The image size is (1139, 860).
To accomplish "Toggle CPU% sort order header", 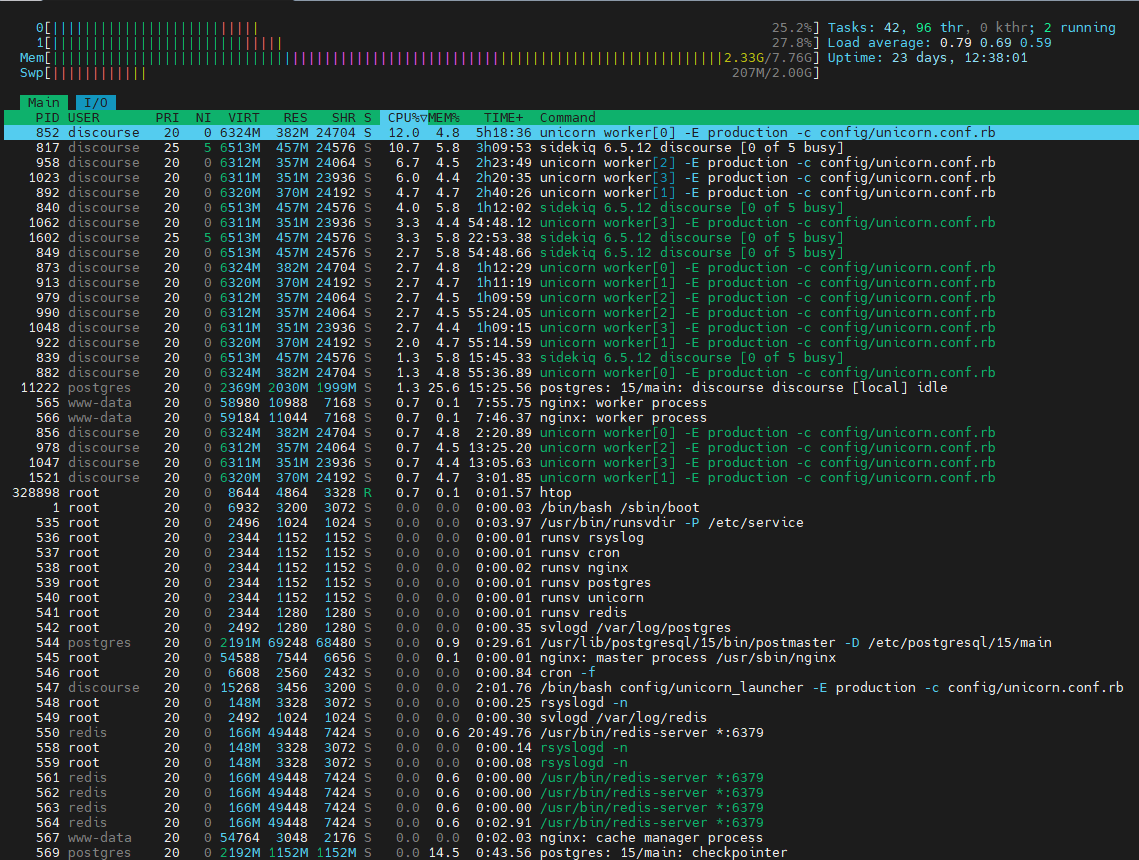I will coord(403,118).
